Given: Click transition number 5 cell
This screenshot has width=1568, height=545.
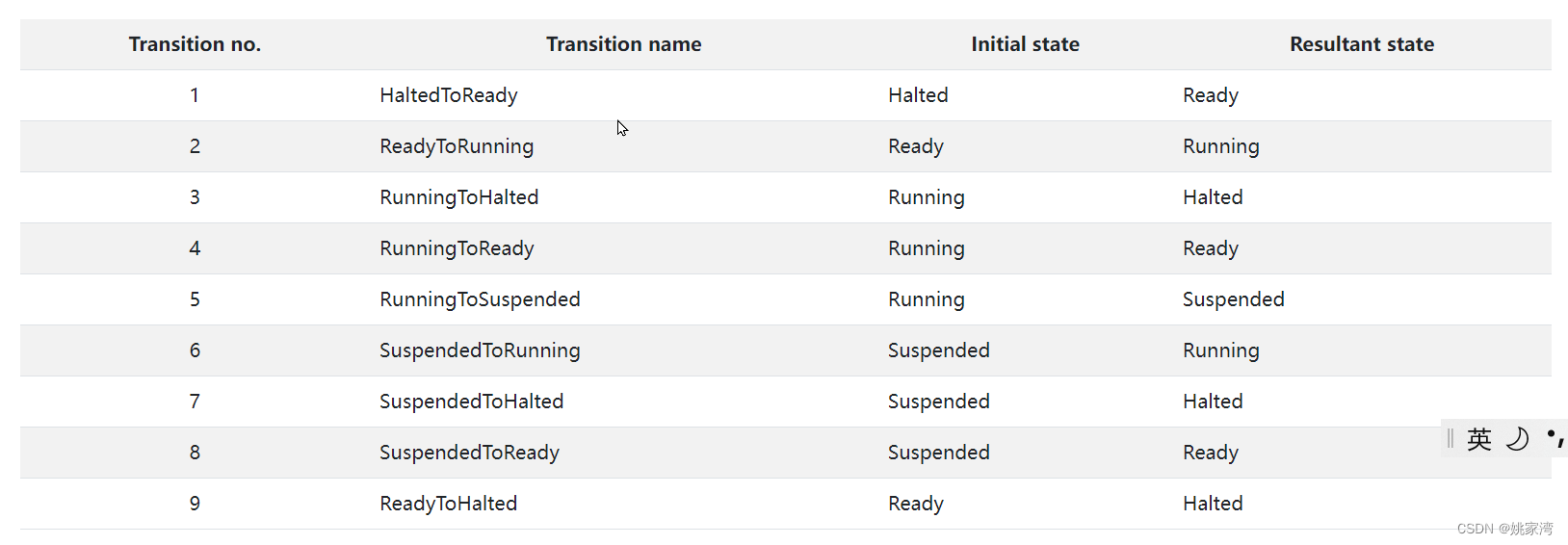Looking at the screenshot, I should (195, 299).
